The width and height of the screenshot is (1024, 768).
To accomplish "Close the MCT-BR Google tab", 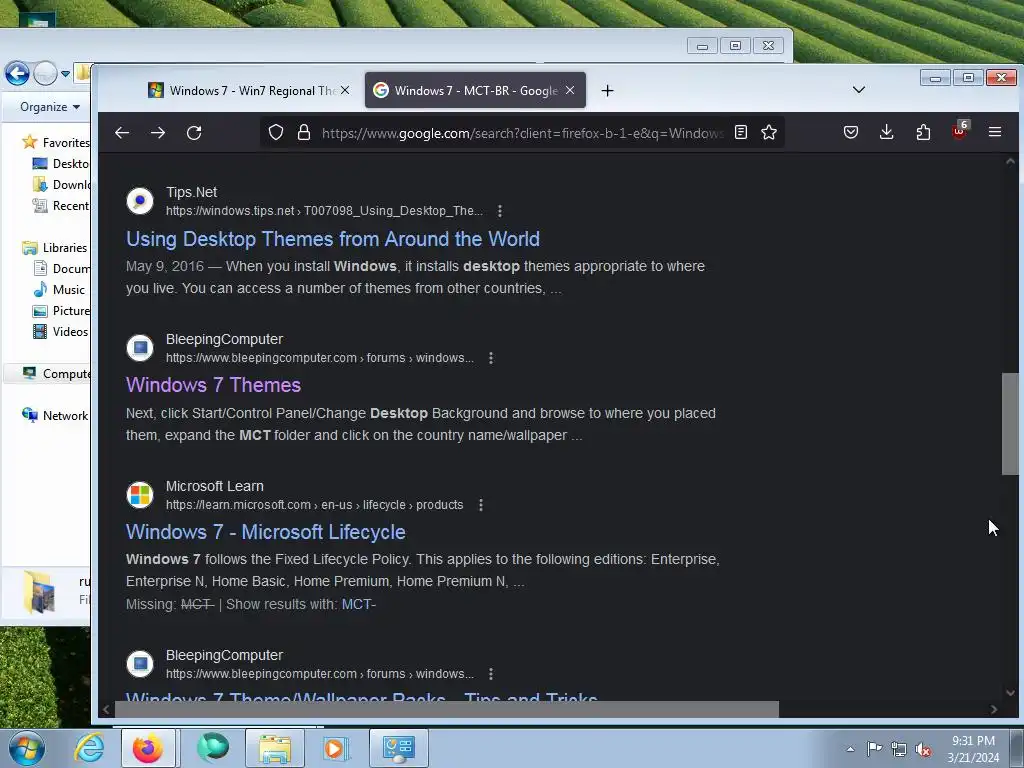I will click(x=569, y=90).
